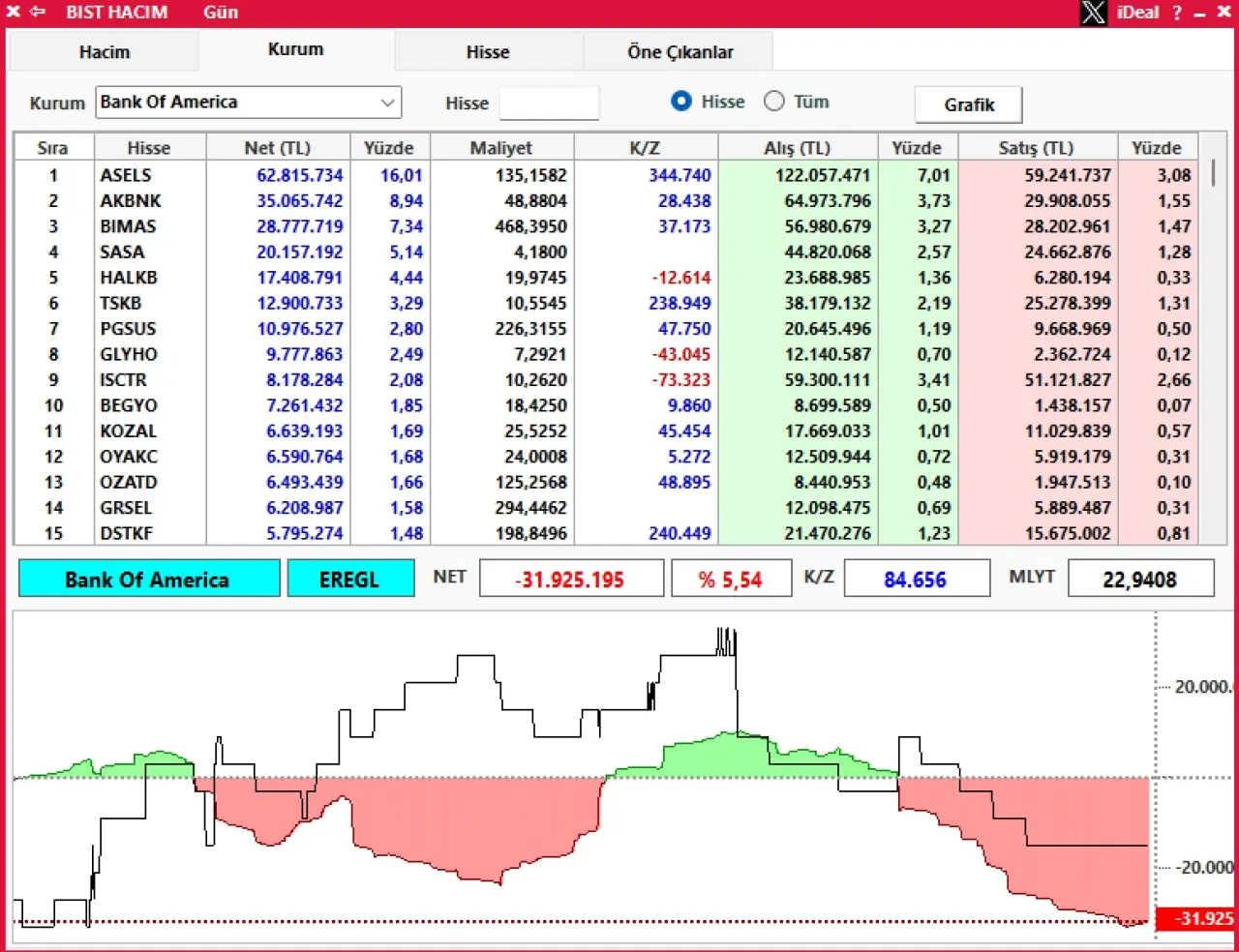The image size is (1239, 952).
Task: Select the DSTKF row
Action: pyautogui.click(x=606, y=533)
